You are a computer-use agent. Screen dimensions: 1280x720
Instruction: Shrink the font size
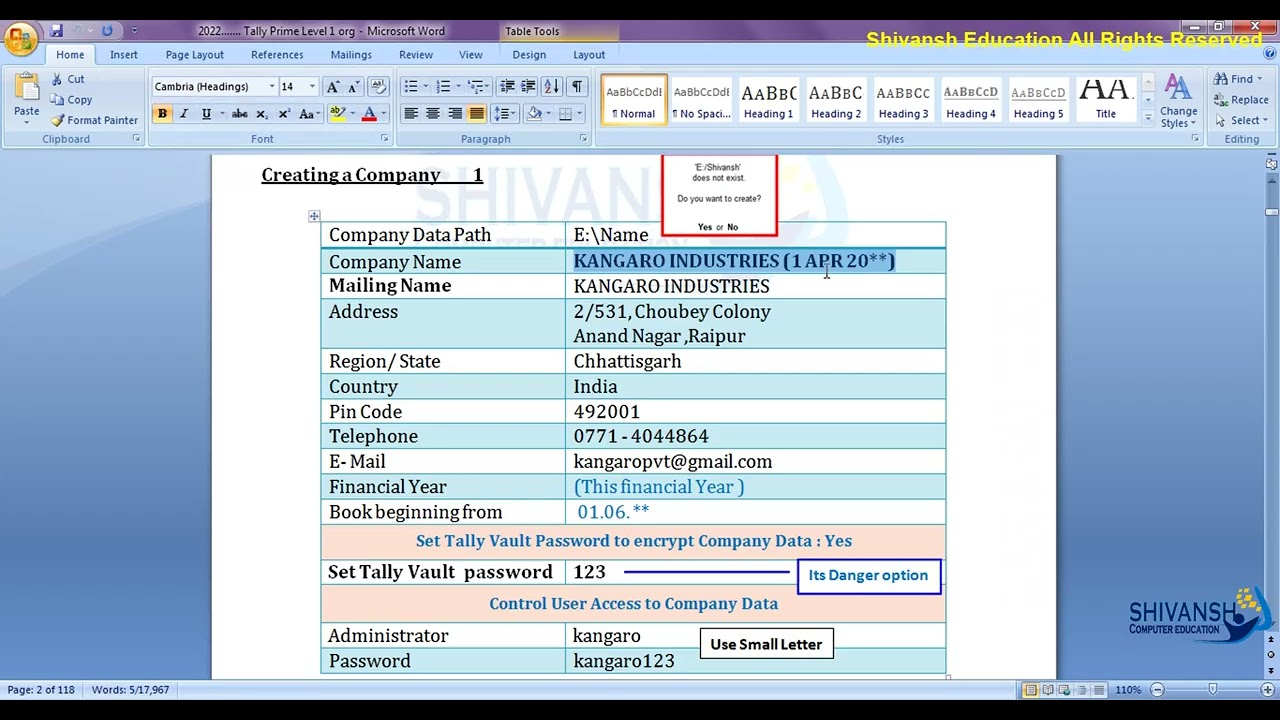pyautogui.click(x=353, y=87)
